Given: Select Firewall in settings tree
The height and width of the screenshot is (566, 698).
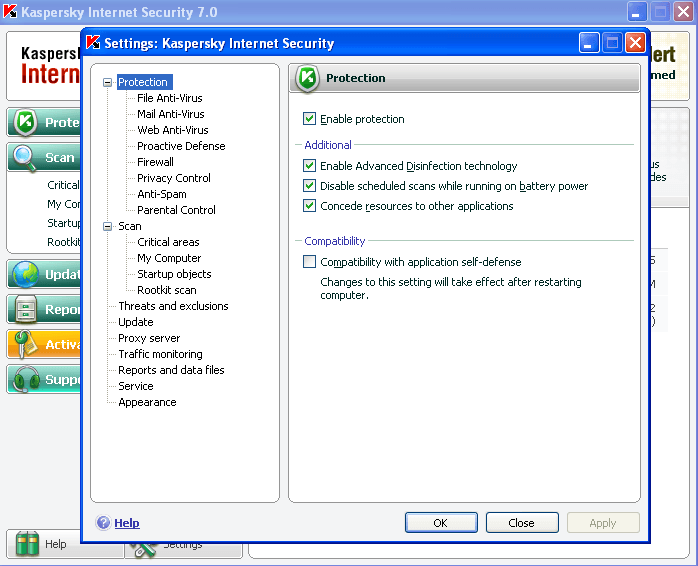Looking at the screenshot, I should point(155,162).
